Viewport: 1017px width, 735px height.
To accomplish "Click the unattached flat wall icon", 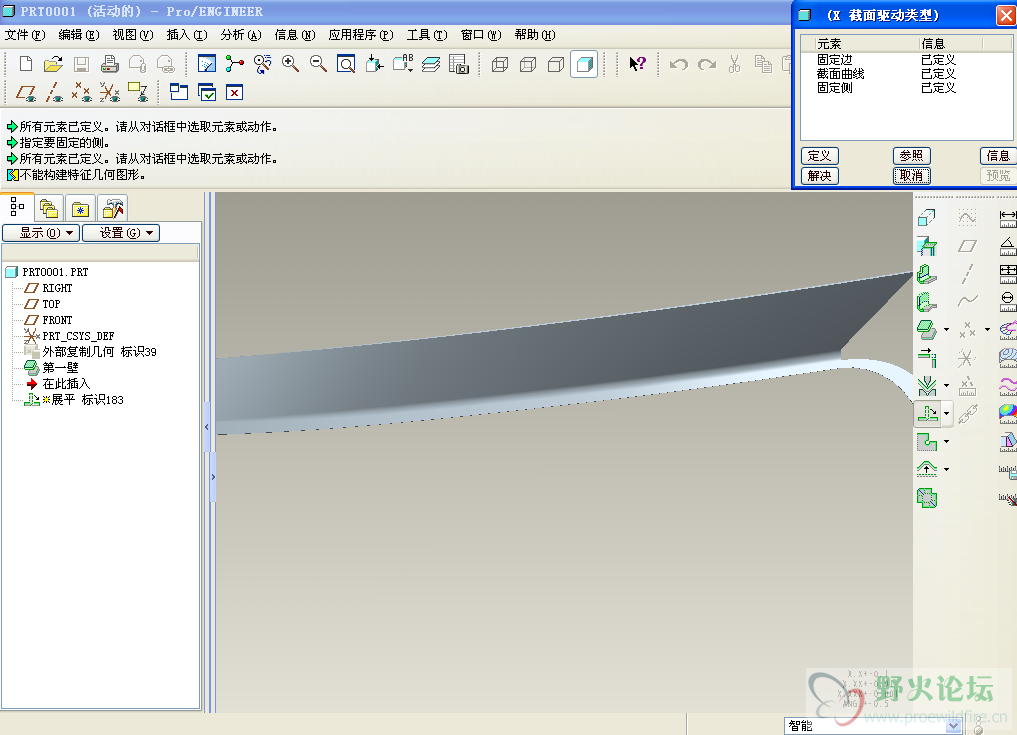I will 927,330.
